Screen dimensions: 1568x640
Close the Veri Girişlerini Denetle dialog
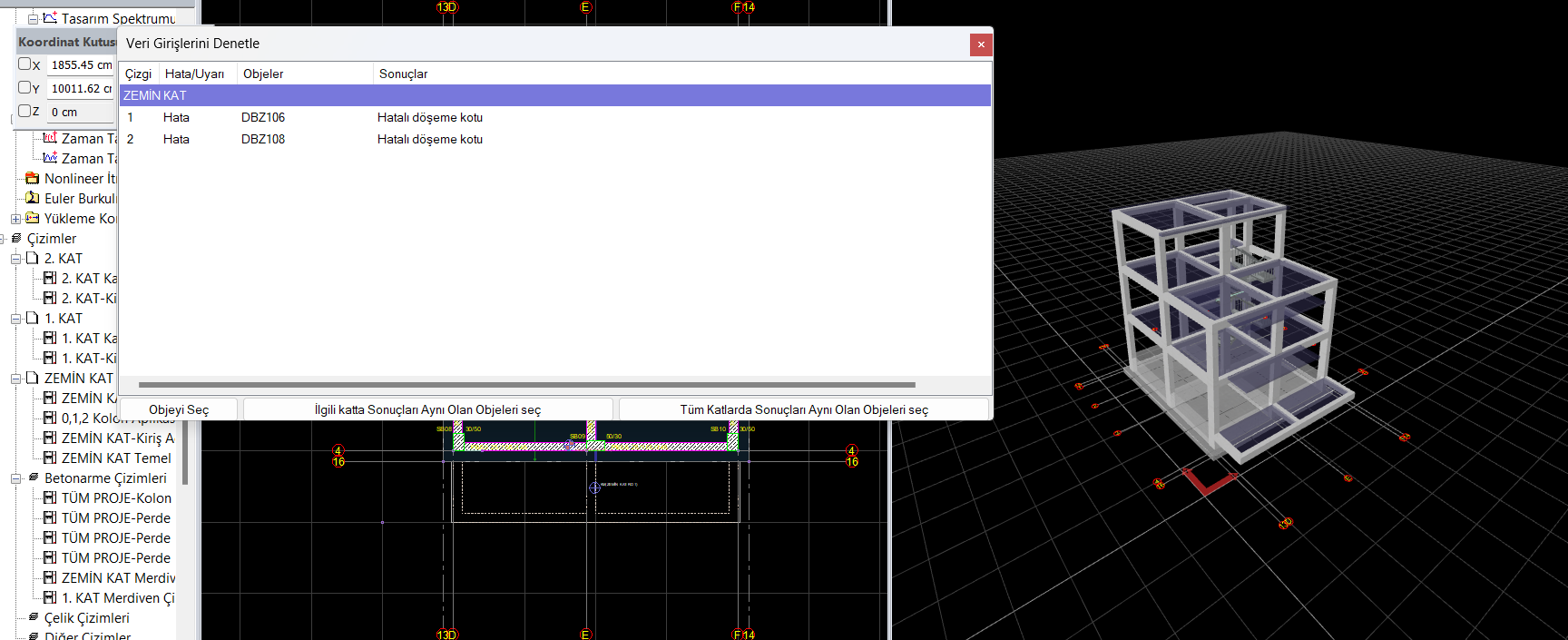(x=981, y=44)
